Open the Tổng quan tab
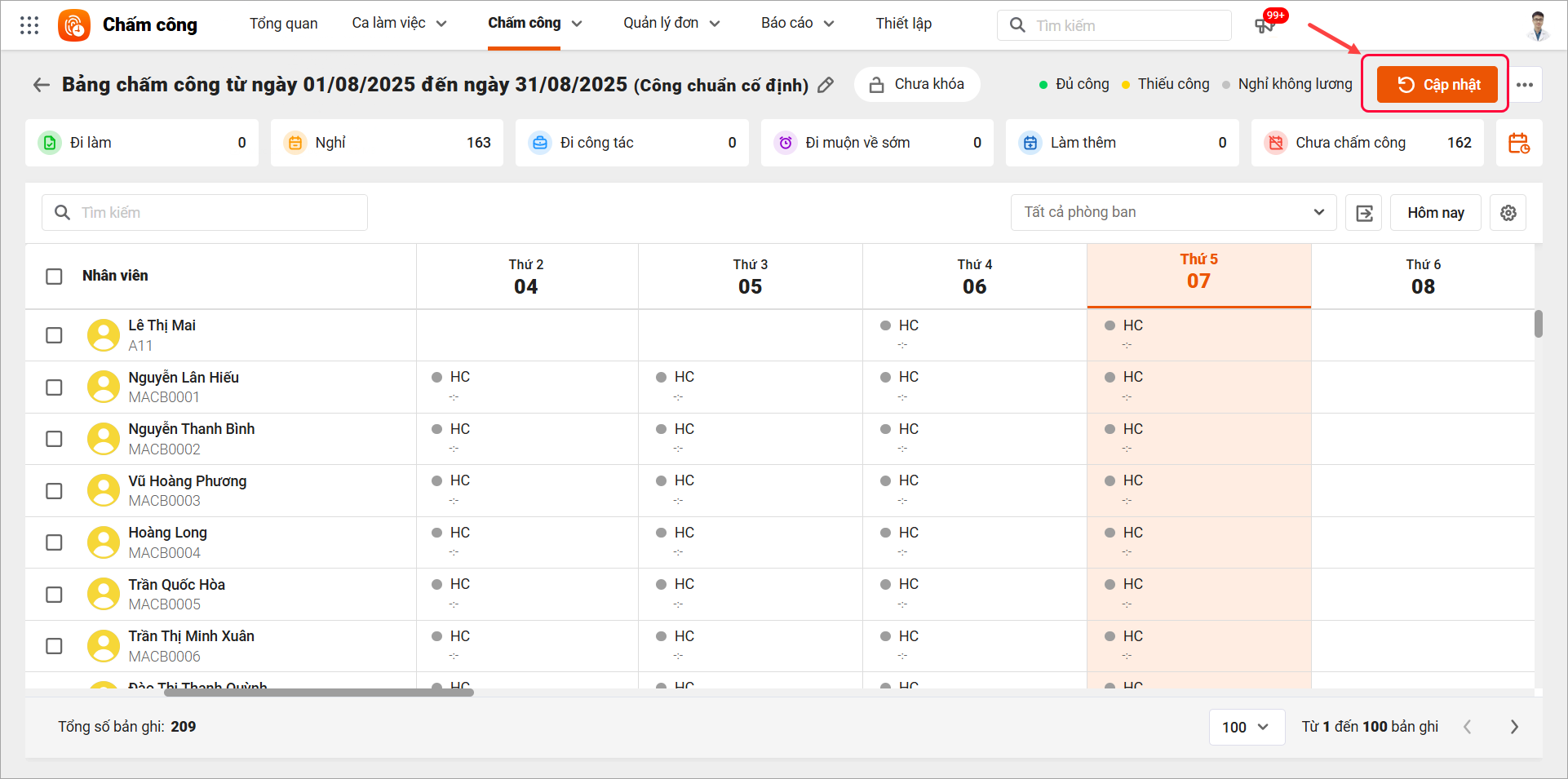Image resolution: width=1568 pixels, height=779 pixels. [283, 24]
